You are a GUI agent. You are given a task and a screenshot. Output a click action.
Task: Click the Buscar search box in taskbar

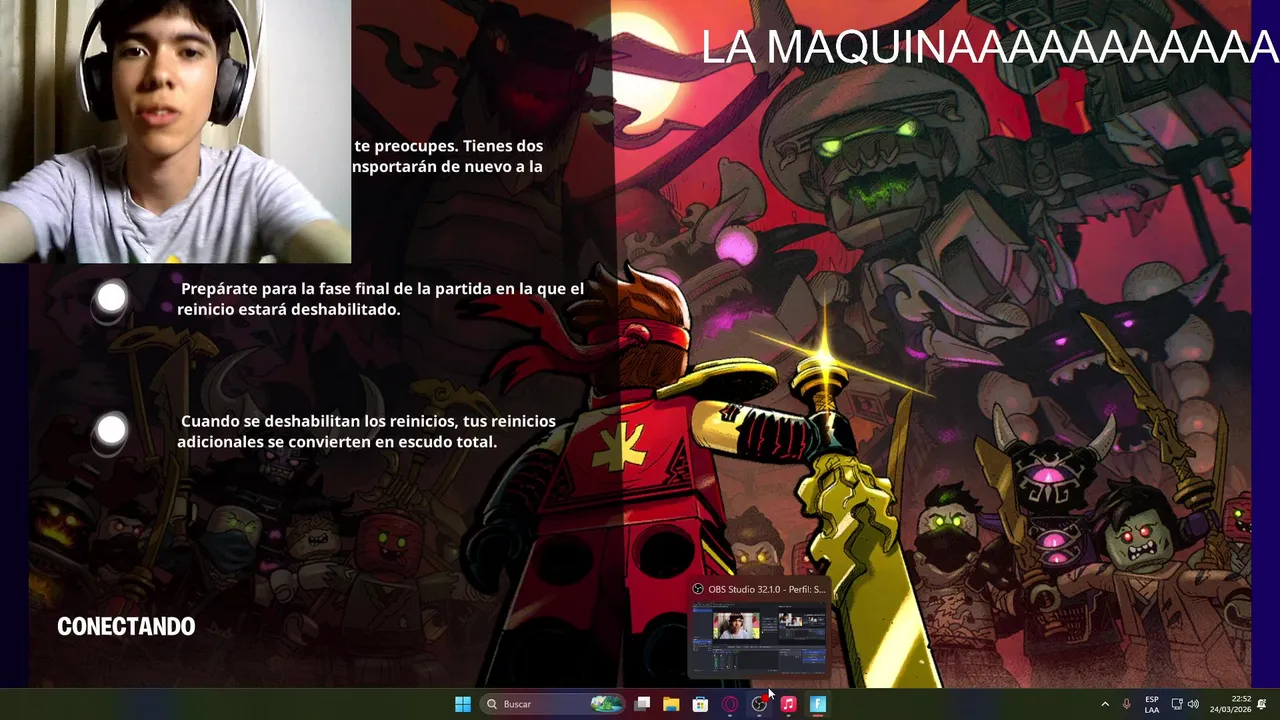(x=553, y=704)
